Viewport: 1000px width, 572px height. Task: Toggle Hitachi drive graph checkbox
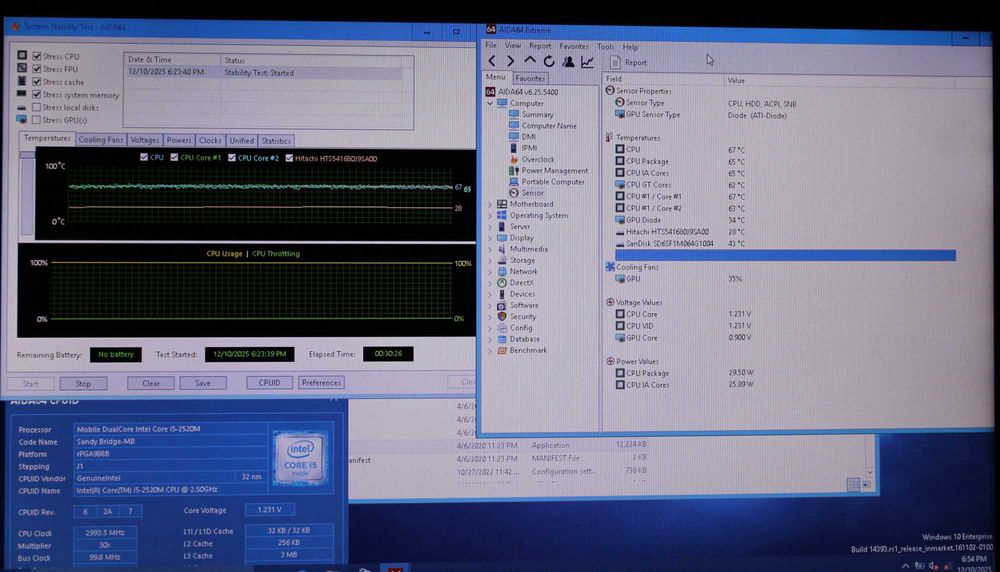[290, 158]
